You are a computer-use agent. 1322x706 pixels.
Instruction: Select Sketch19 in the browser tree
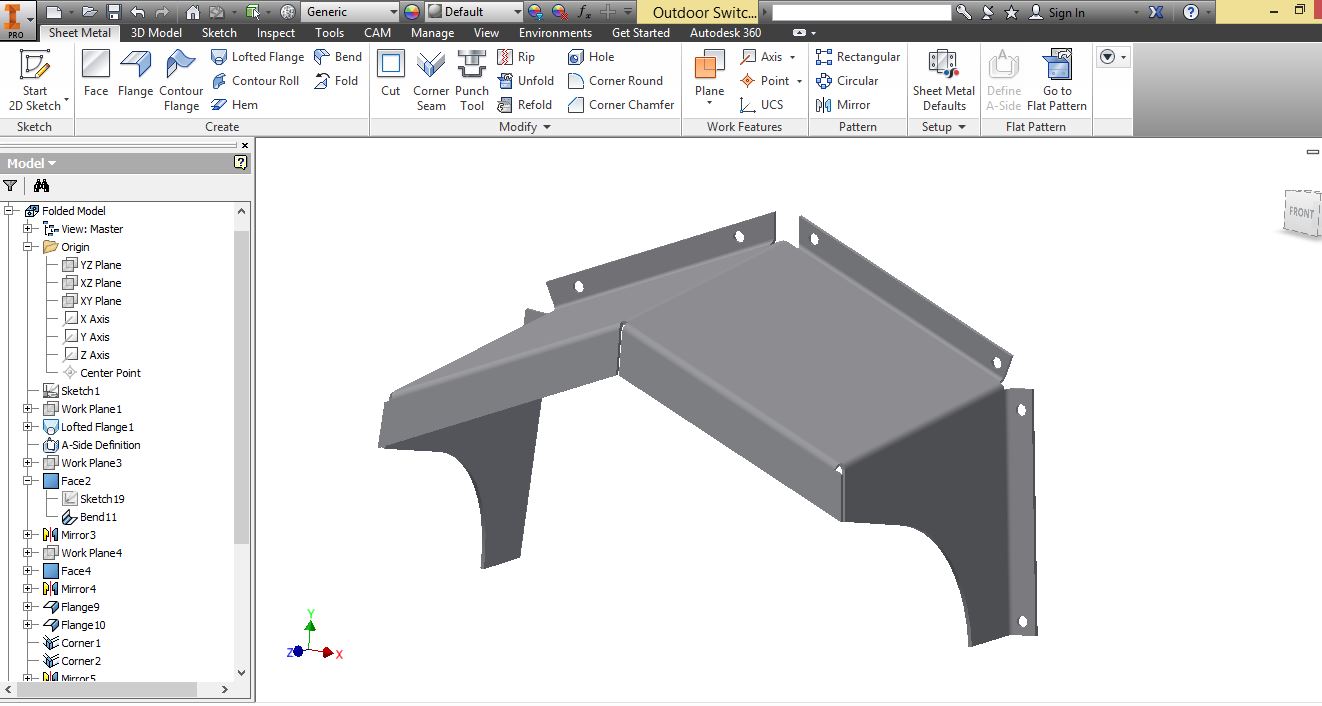click(x=93, y=499)
